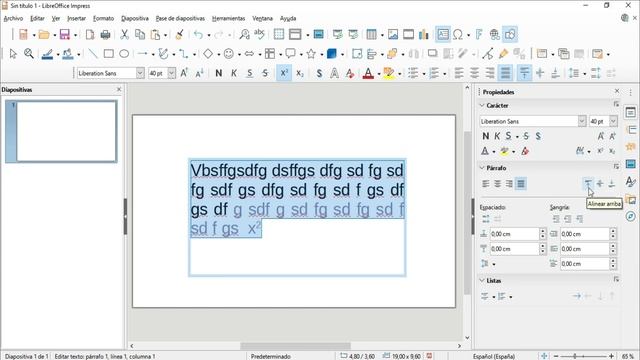Click the Undo arrow icon

pos(198,35)
